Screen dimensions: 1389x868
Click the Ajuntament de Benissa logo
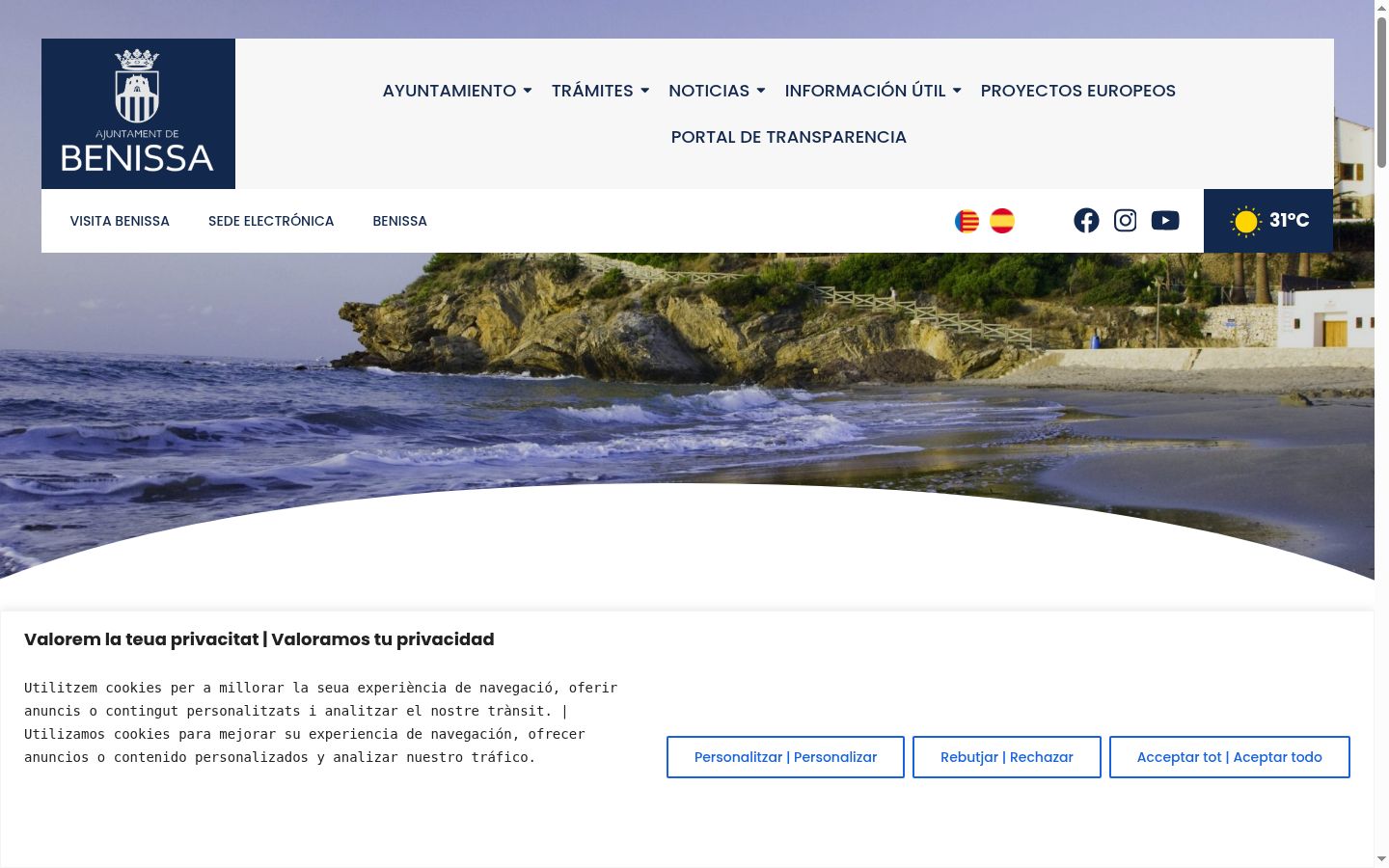pos(138,114)
